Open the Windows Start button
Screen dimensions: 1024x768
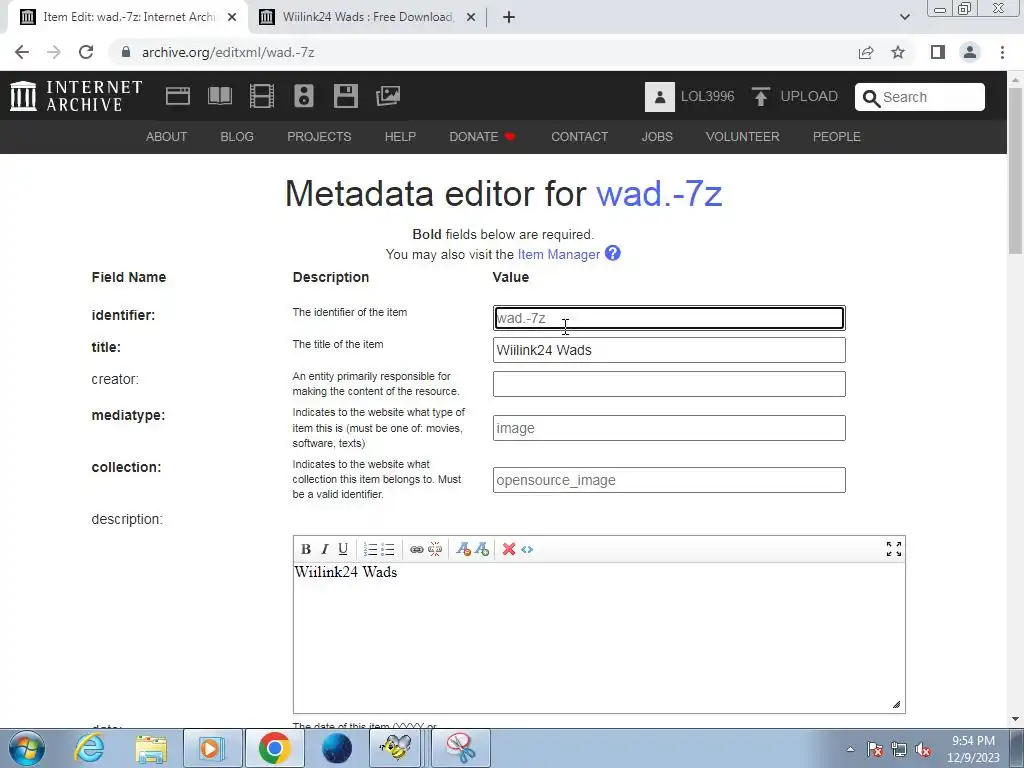(x=26, y=748)
